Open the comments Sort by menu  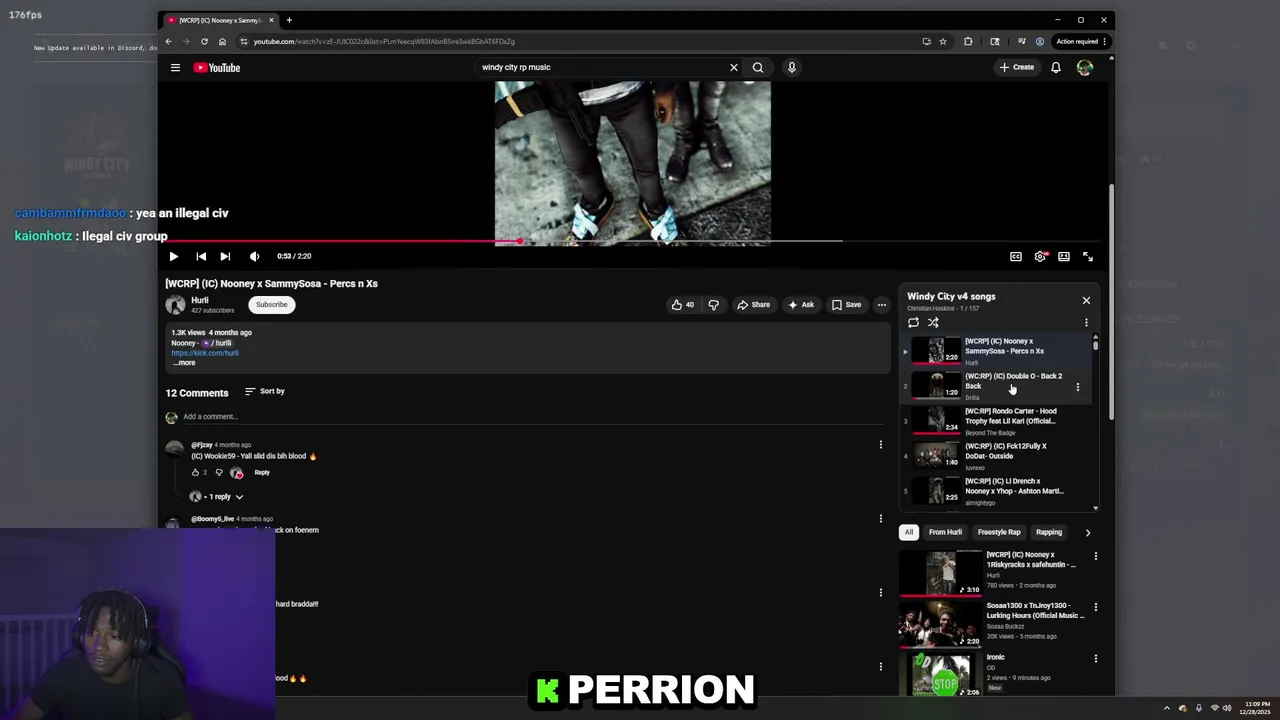click(x=265, y=391)
